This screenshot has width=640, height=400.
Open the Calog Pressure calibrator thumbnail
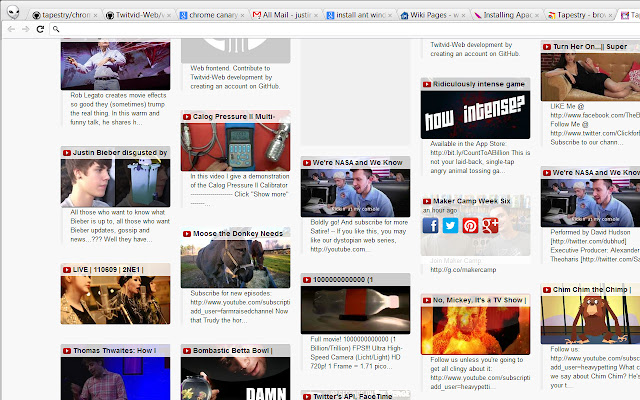(236, 147)
